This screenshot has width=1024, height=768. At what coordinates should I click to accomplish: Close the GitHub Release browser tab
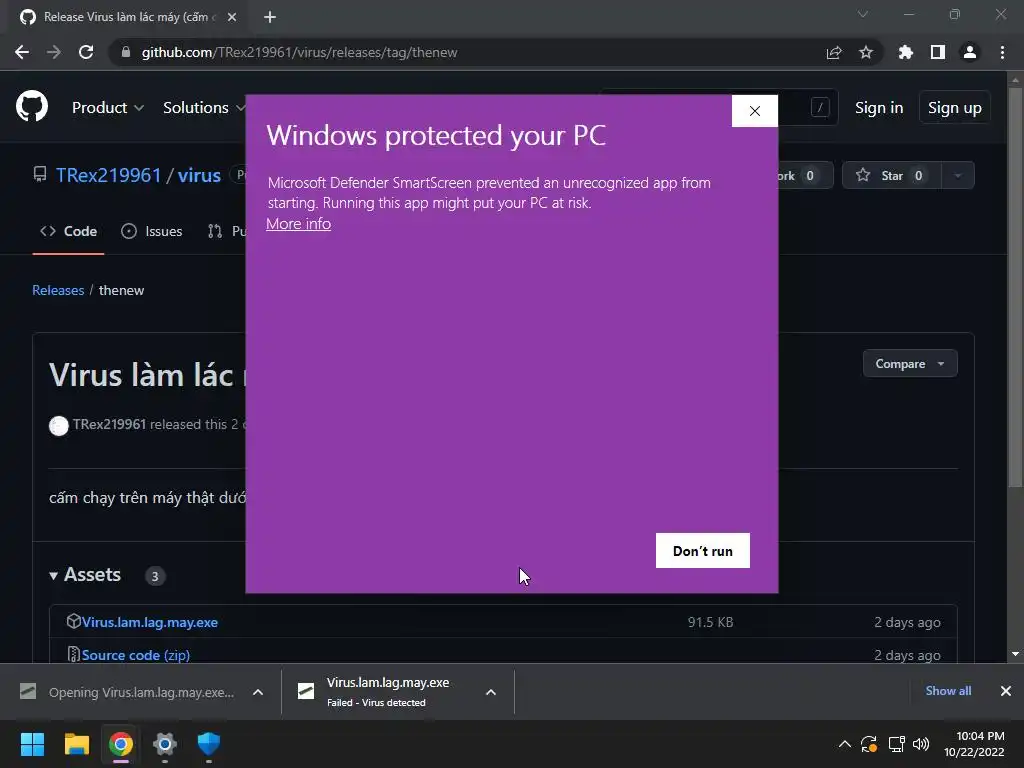pos(232,17)
